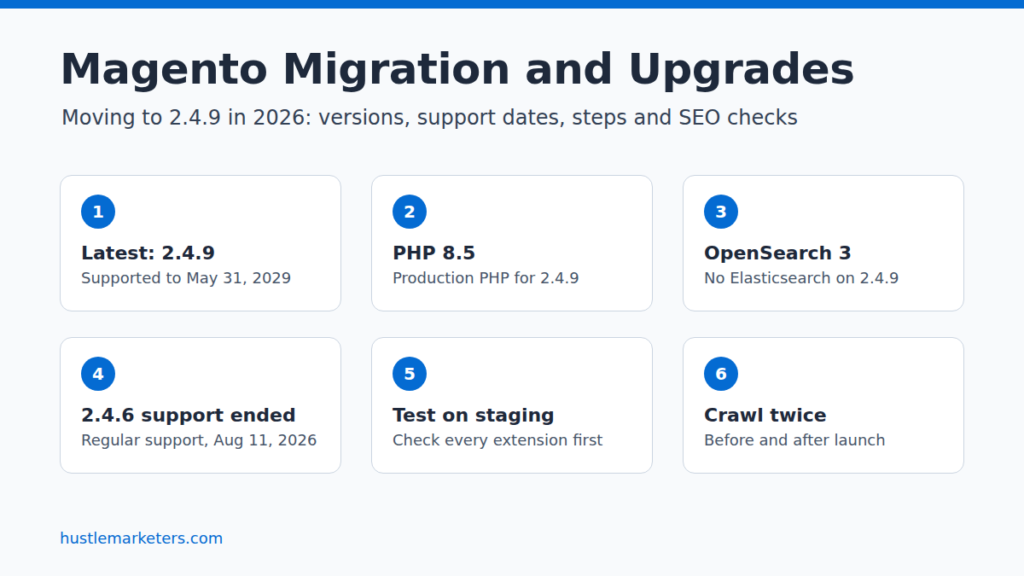
Task: Click the number 4 circle badge
Action: pos(98,374)
